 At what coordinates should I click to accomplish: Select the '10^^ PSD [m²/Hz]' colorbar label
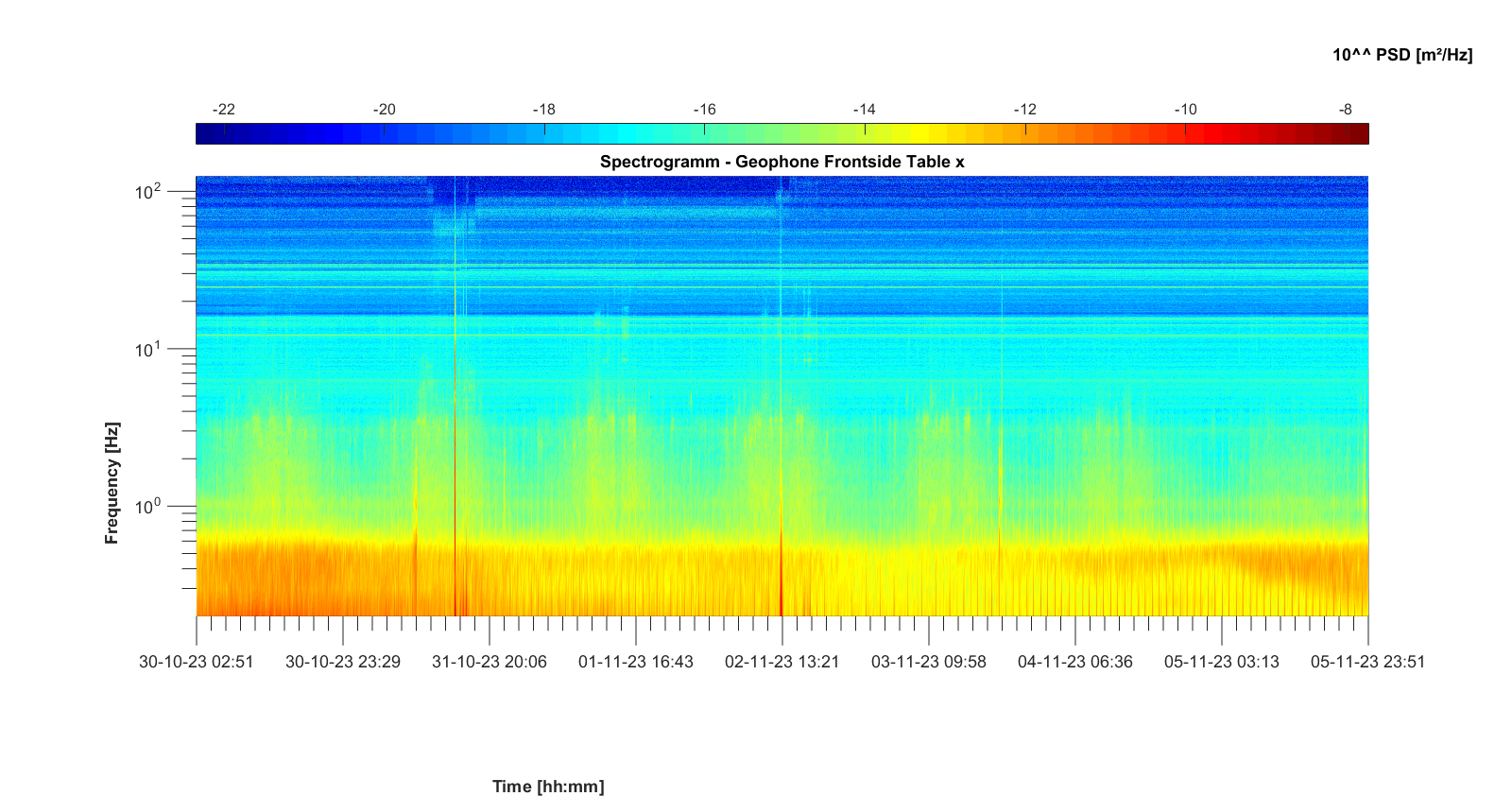click(1402, 55)
